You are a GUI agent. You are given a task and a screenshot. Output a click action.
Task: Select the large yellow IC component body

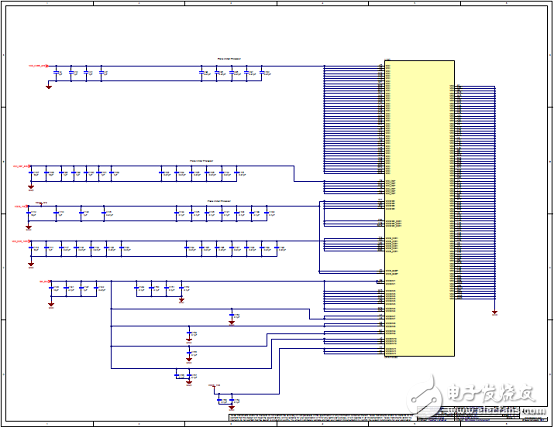419,208
